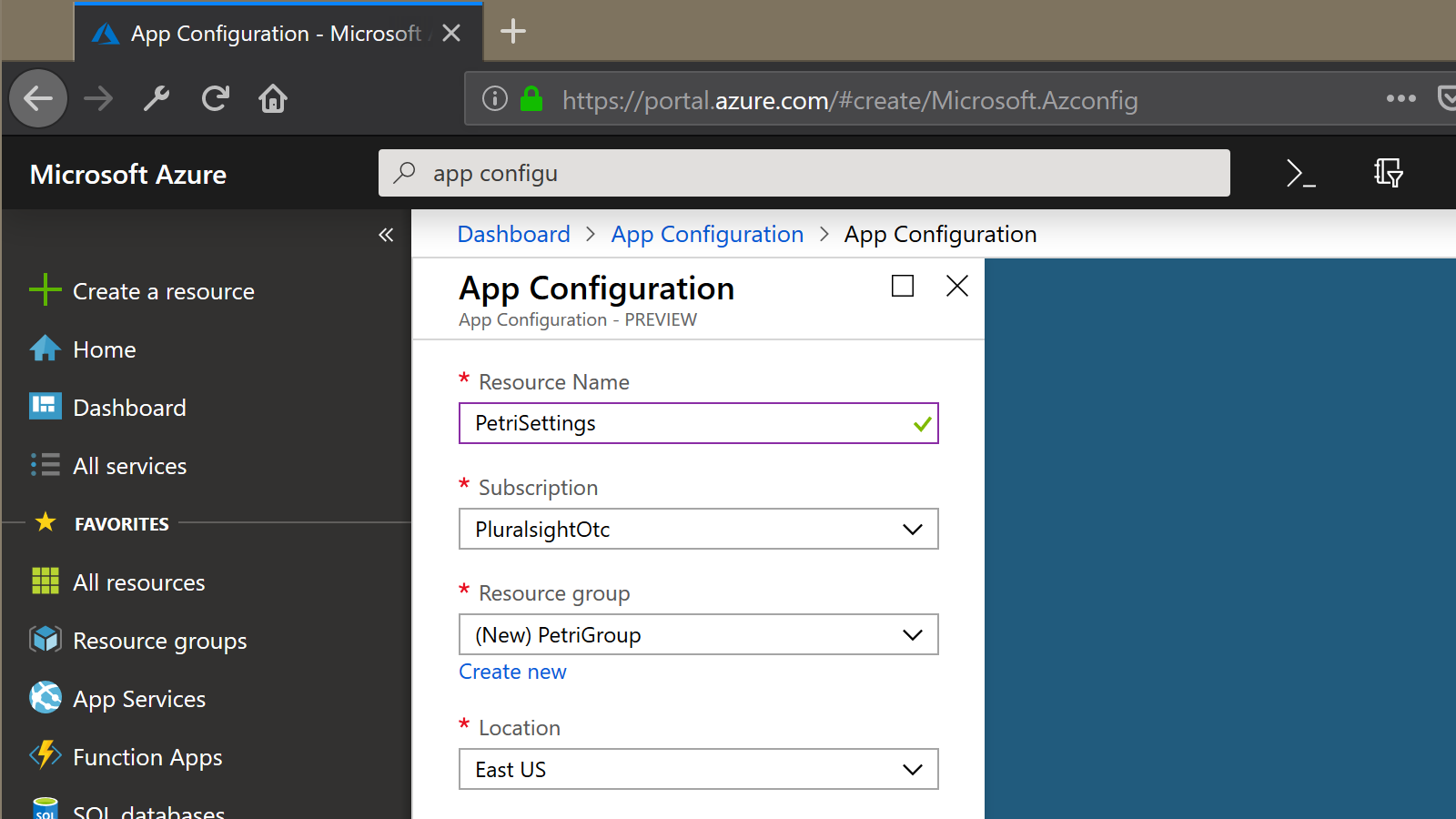This screenshot has height=819, width=1456.
Task: Click the All services list icon
Action: (45, 464)
